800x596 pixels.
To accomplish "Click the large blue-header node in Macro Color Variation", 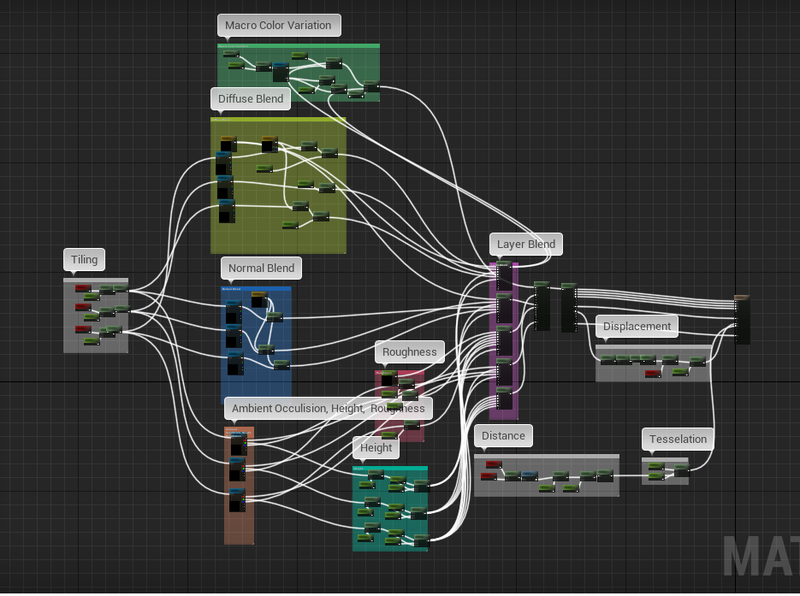I will (x=280, y=72).
